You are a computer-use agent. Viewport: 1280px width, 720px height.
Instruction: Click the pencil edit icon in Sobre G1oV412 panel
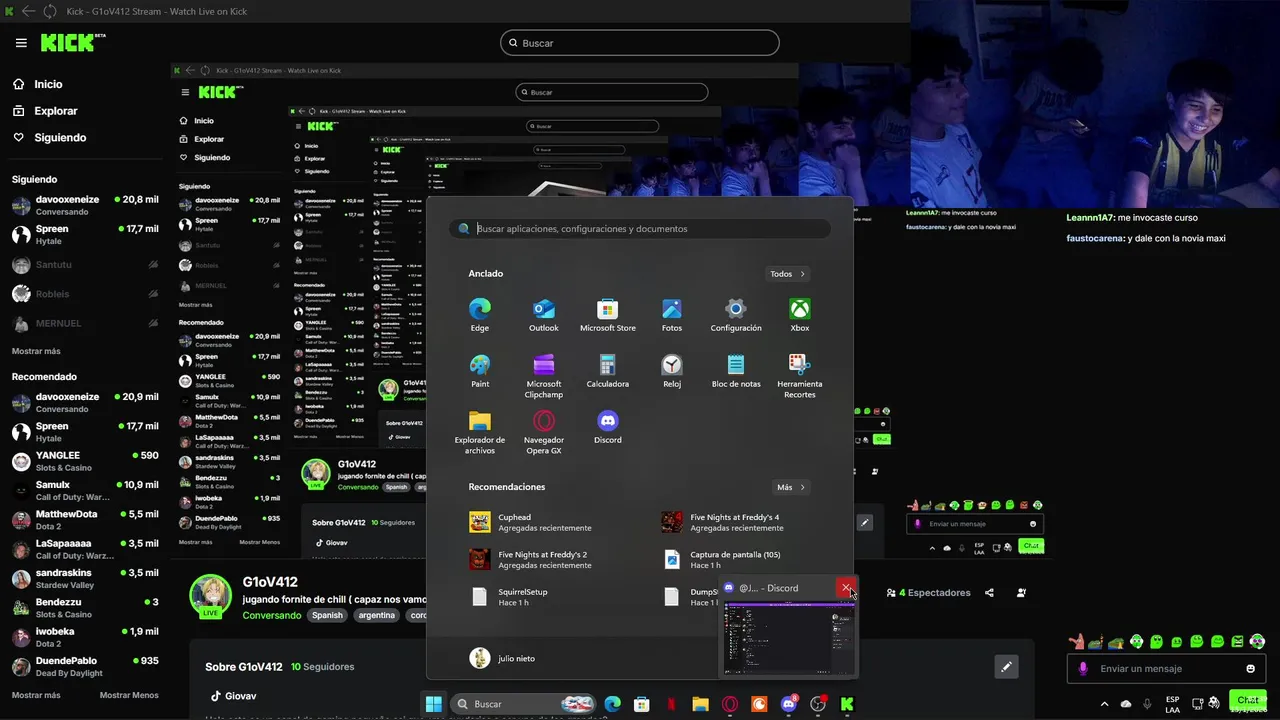tap(1006, 667)
